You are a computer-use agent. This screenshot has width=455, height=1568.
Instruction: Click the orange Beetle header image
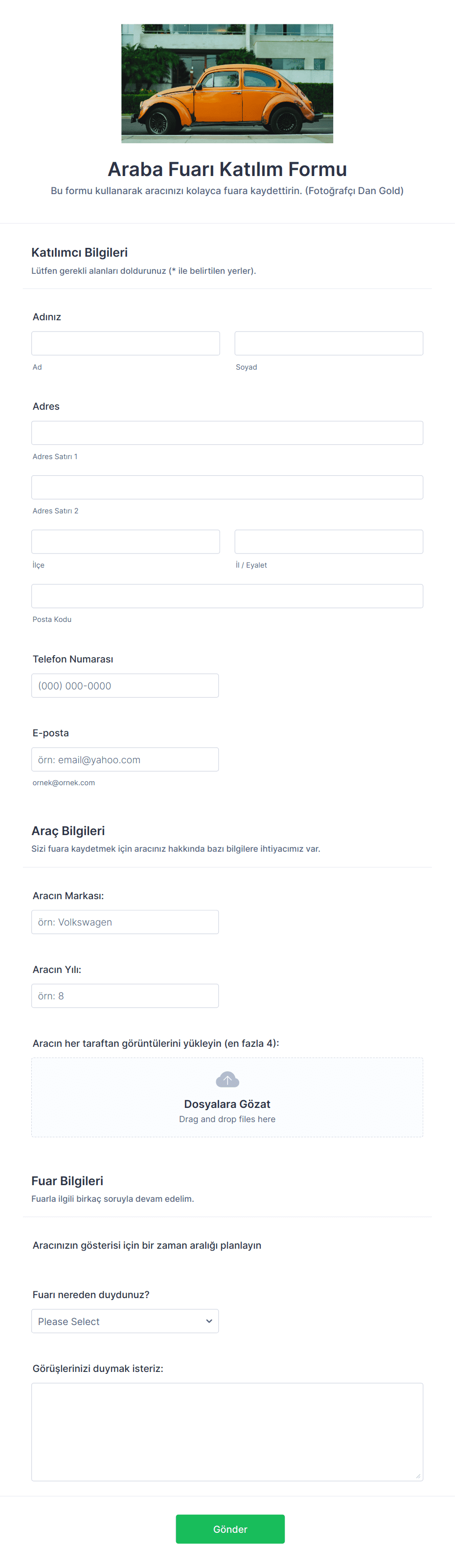click(x=227, y=84)
